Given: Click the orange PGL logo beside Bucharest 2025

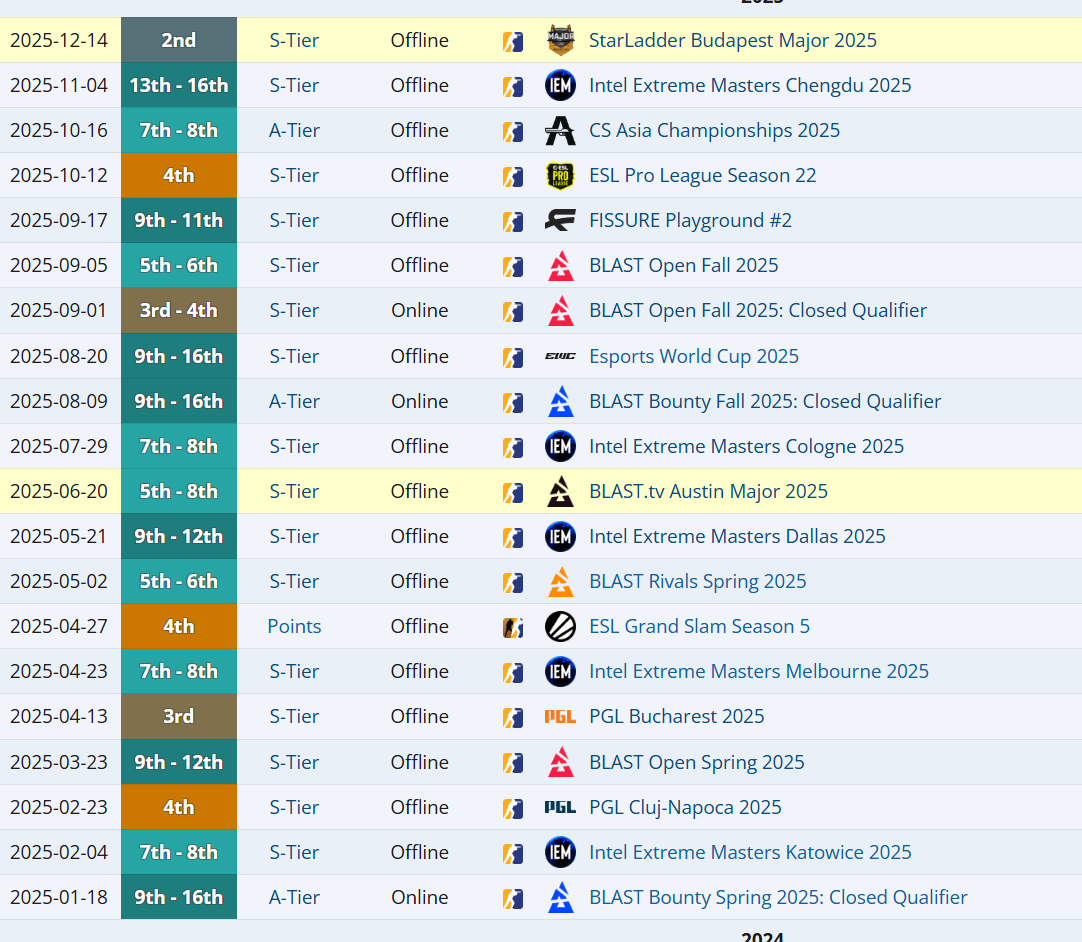Looking at the screenshot, I should point(560,716).
